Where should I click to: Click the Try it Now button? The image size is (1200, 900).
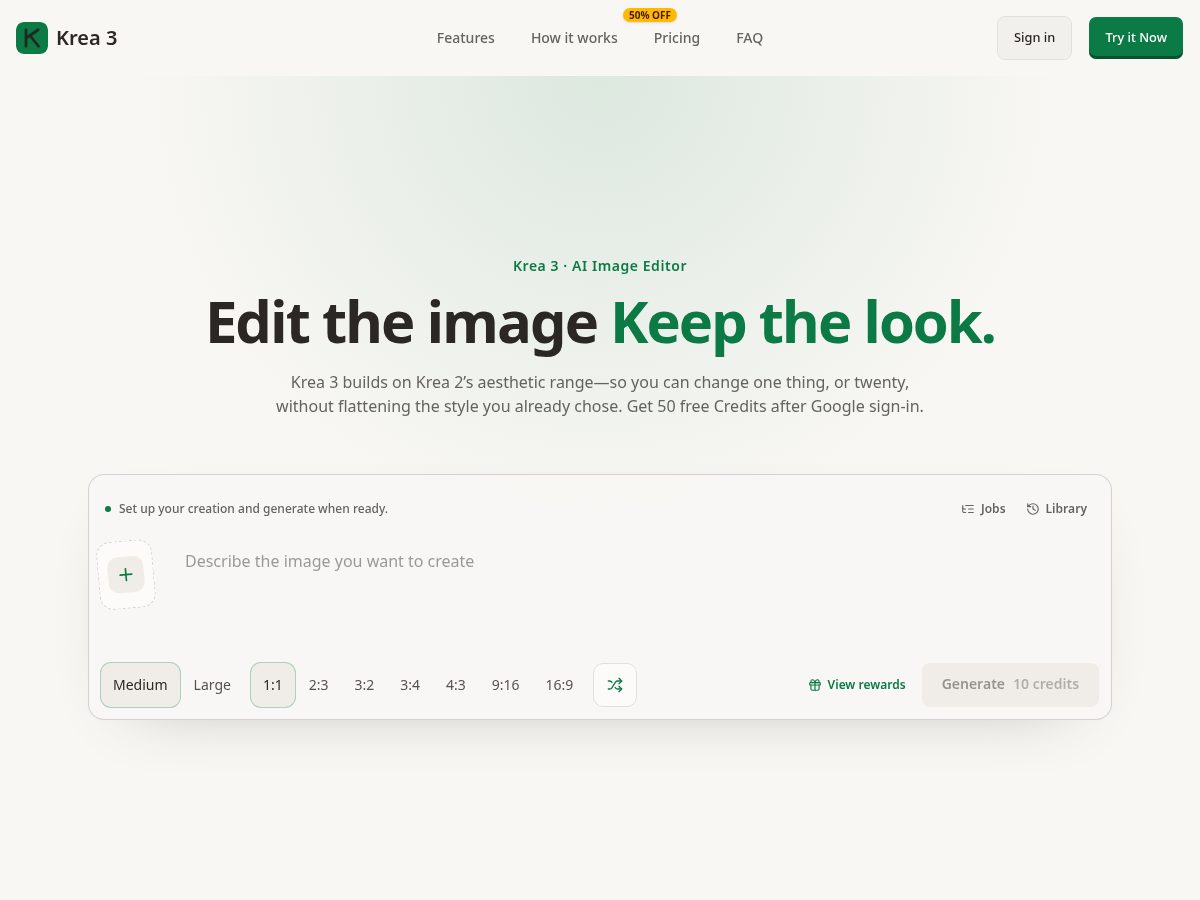pos(1136,38)
